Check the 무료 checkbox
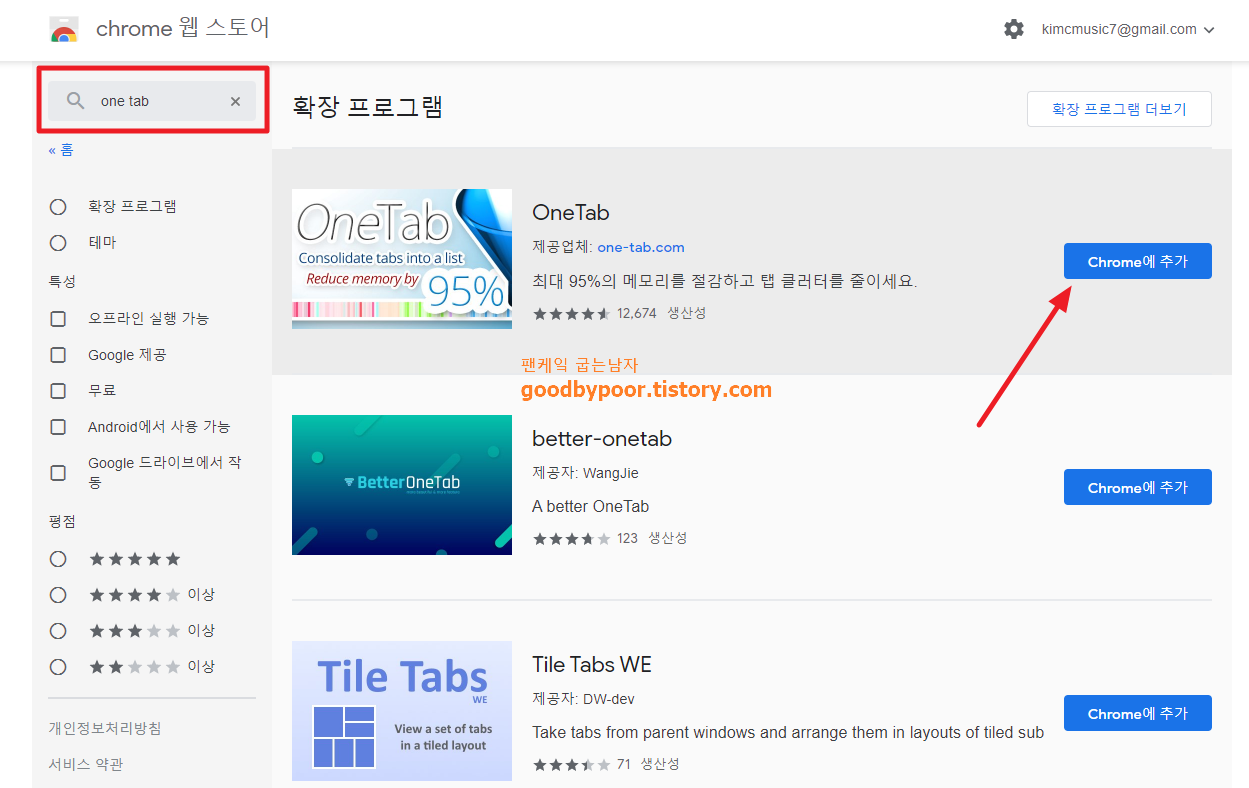 [x=58, y=391]
